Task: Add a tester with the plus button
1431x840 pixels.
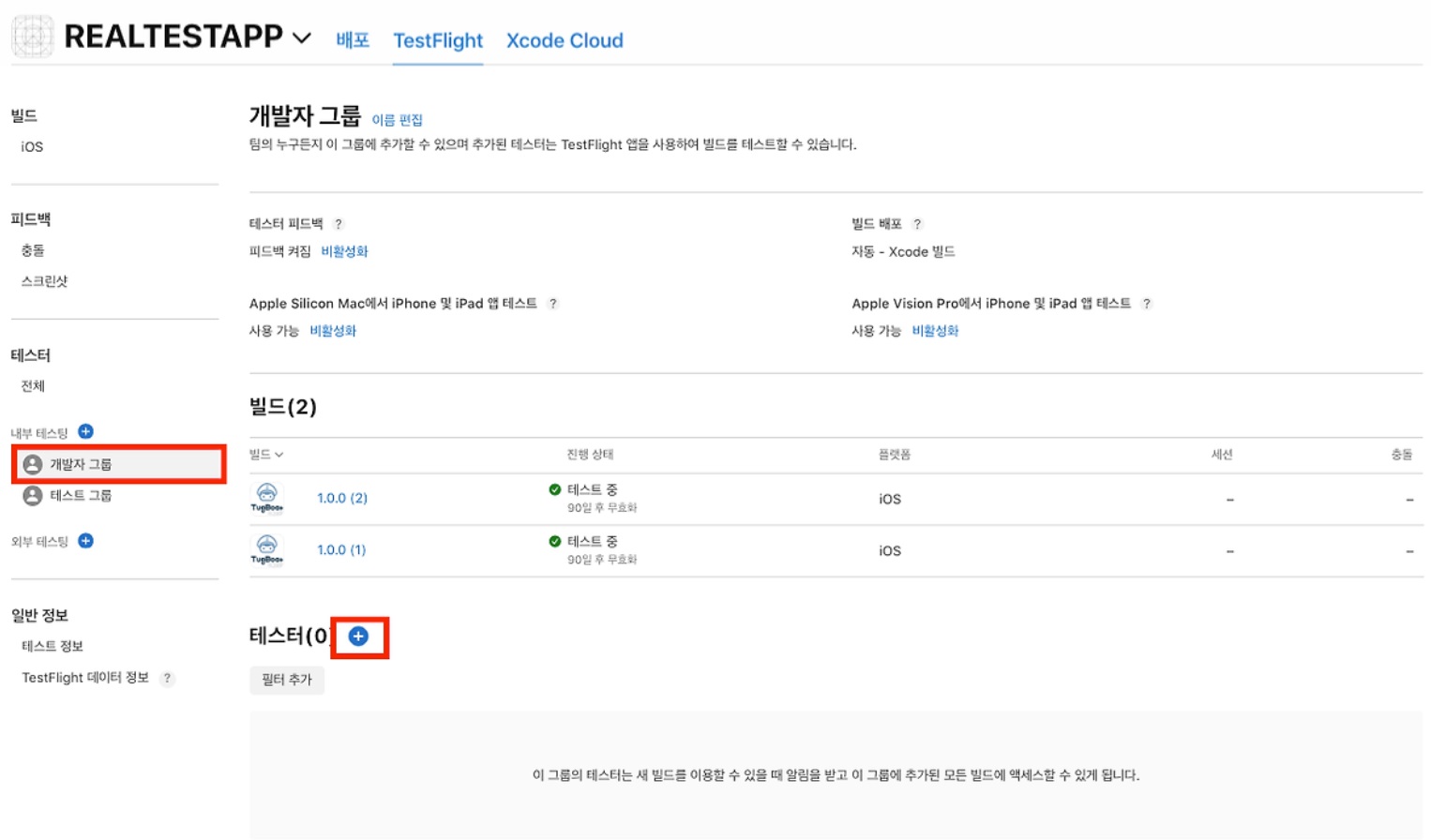Action: pyautogui.click(x=358, y=637)
